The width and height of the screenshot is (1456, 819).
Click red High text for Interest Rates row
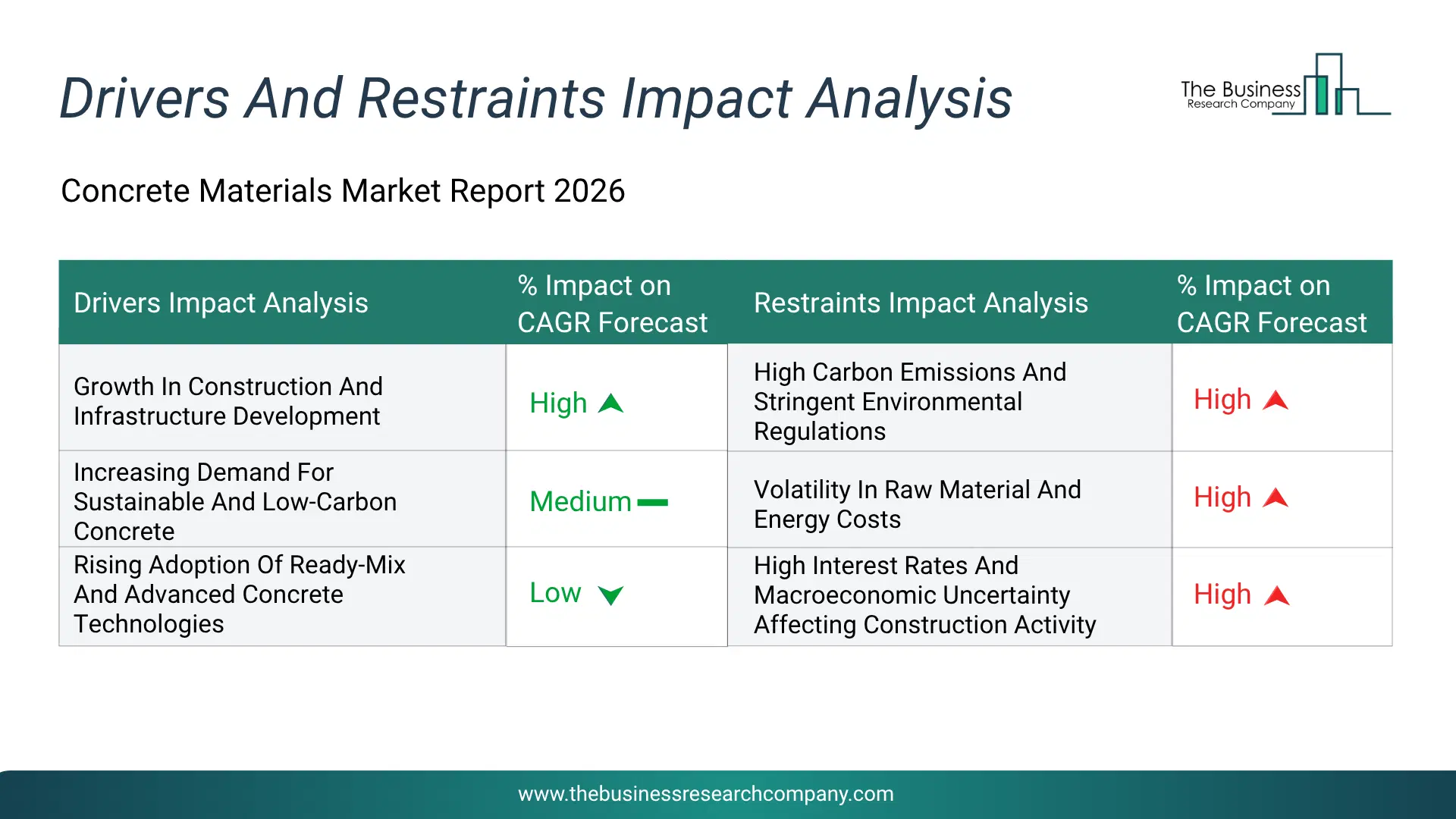click(1222, 595)
